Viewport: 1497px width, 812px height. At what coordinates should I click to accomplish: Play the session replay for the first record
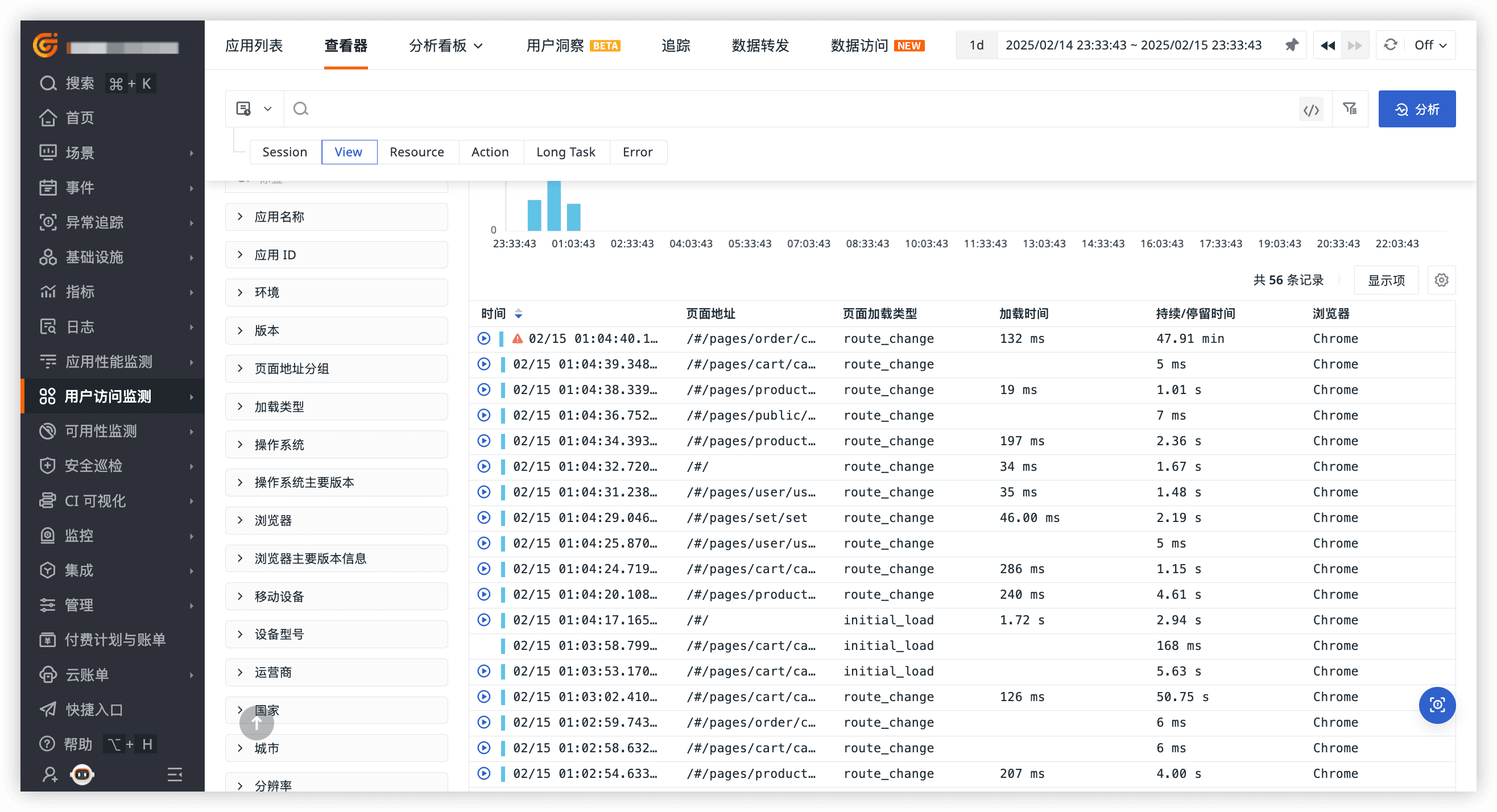483,338
